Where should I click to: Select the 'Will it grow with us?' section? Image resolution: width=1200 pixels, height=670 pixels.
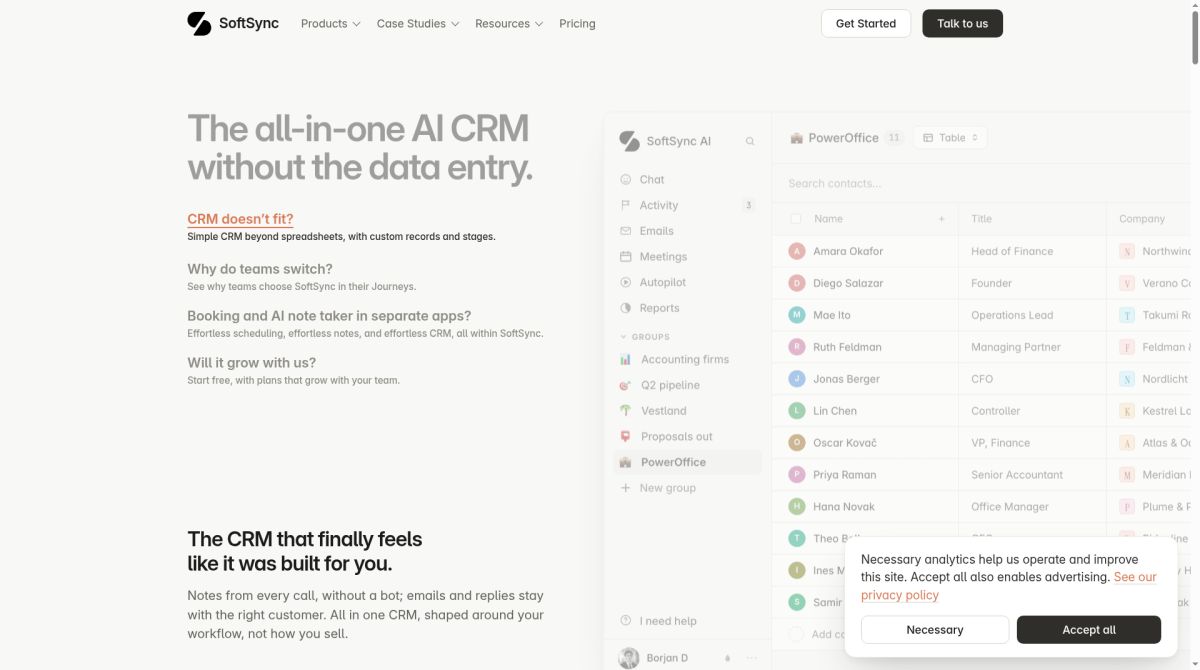click(252, 363)
